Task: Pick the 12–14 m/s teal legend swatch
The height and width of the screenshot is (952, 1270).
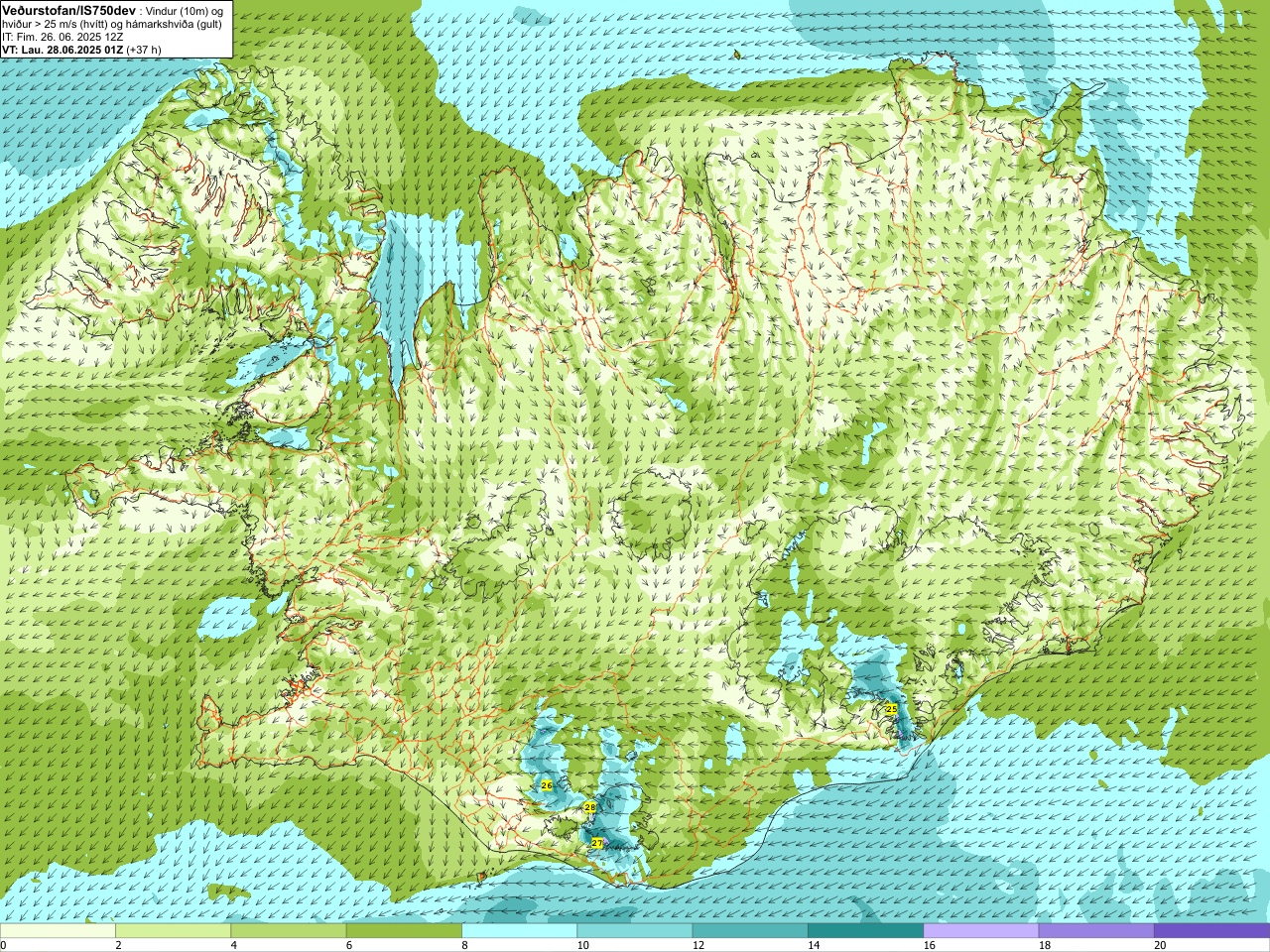Action: pos(749,931)
